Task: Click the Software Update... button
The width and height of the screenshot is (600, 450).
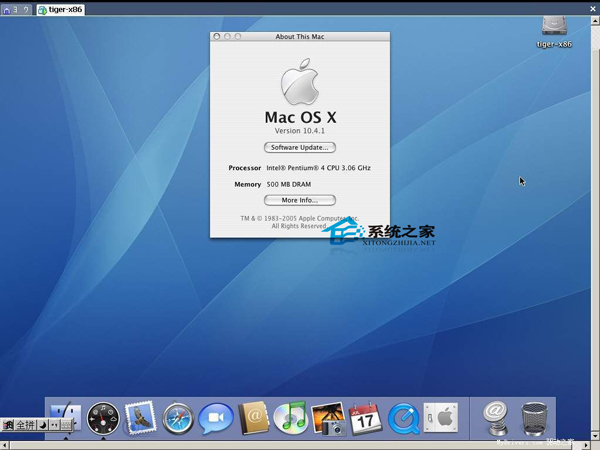Action: pyautogui.click(x=299, y=147)
